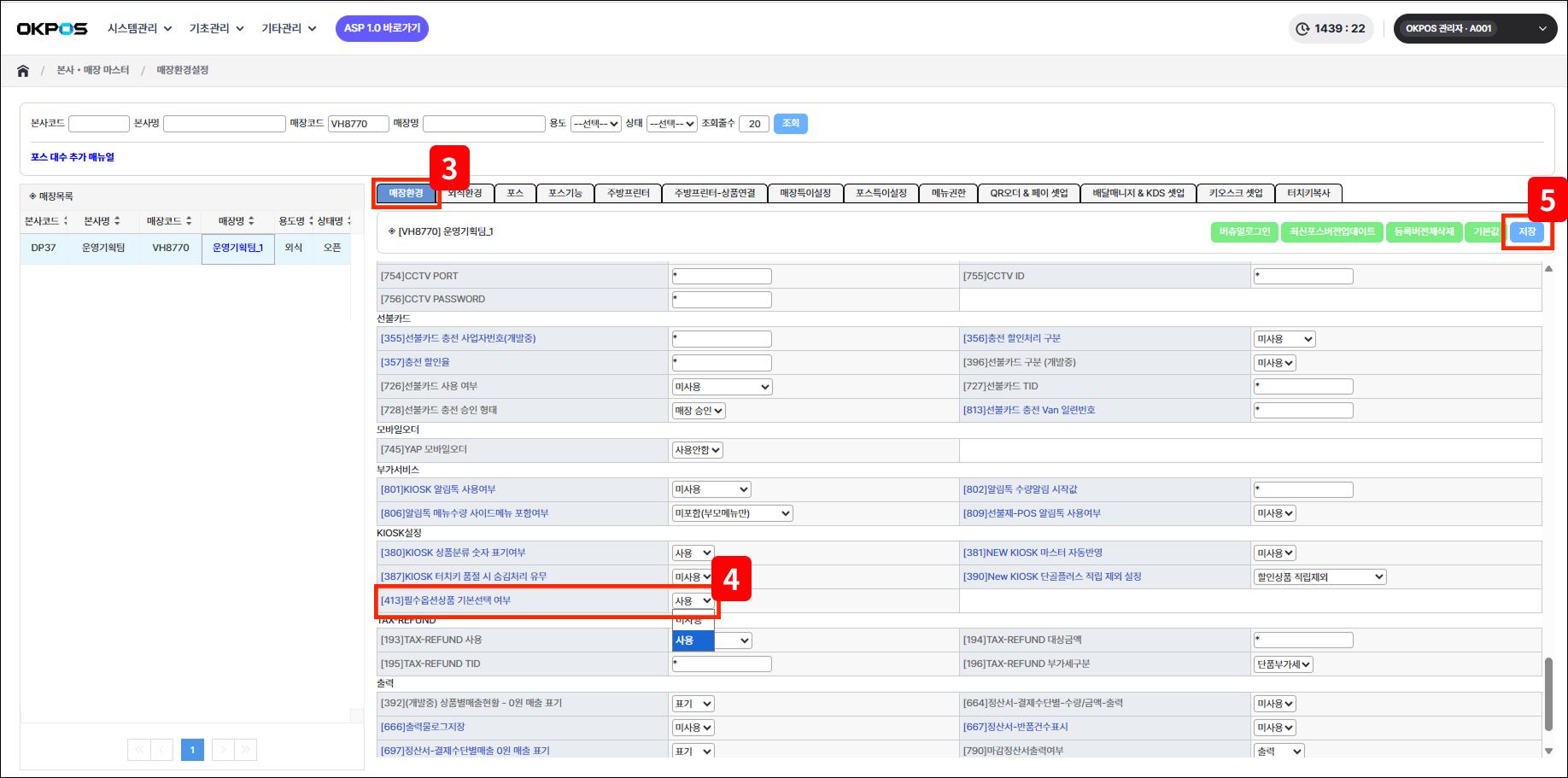
Task: Expand the OKPOS 관리자 account dropdown
Action: (1475, 29)
